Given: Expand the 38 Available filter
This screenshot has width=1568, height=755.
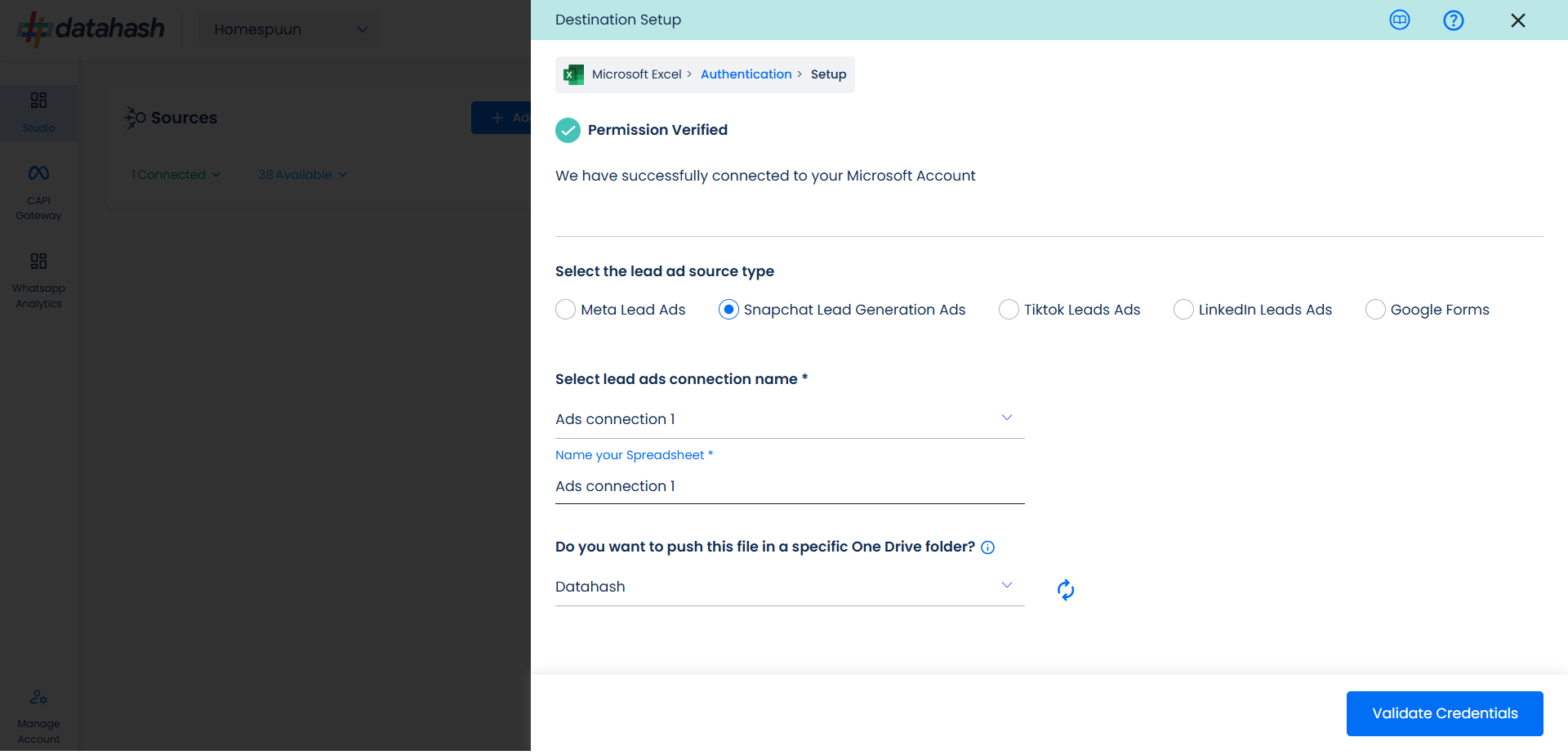Looking at the screenshot, I should click(302, 175).
